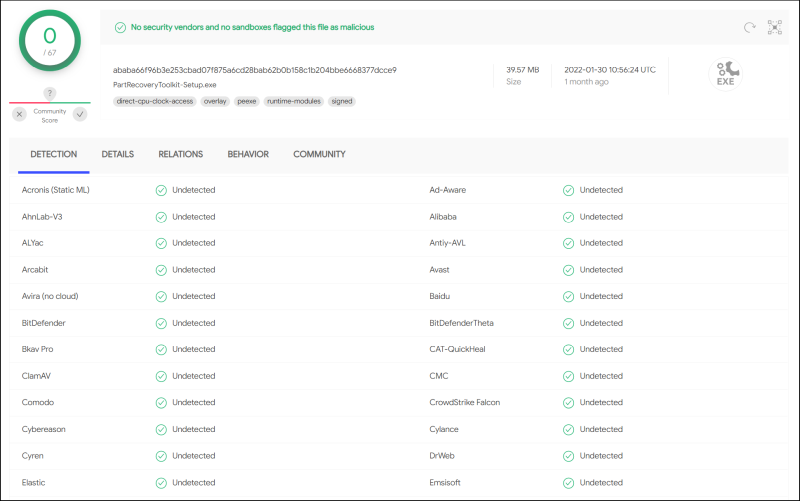The height and width of the screenshot is (501, 800).
Task: Vote malicious with the X community button
Action: tap(19, 114)
